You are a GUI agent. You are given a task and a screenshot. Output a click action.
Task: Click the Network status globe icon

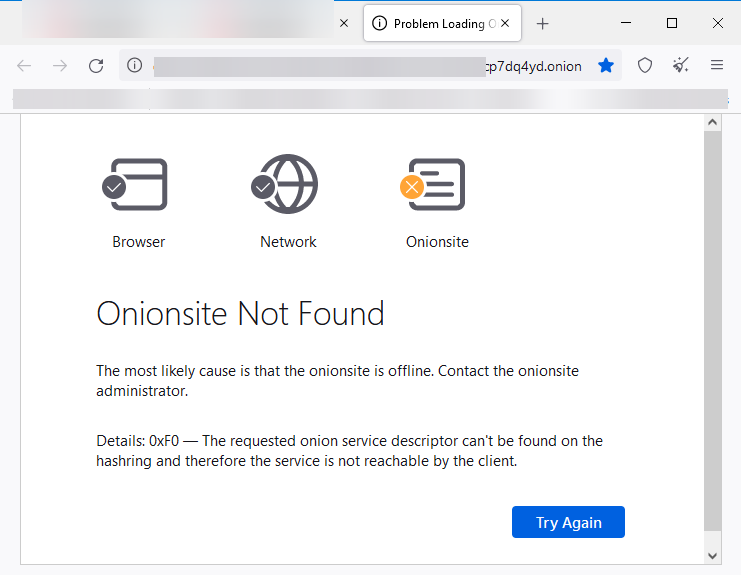tap(285, 185)
